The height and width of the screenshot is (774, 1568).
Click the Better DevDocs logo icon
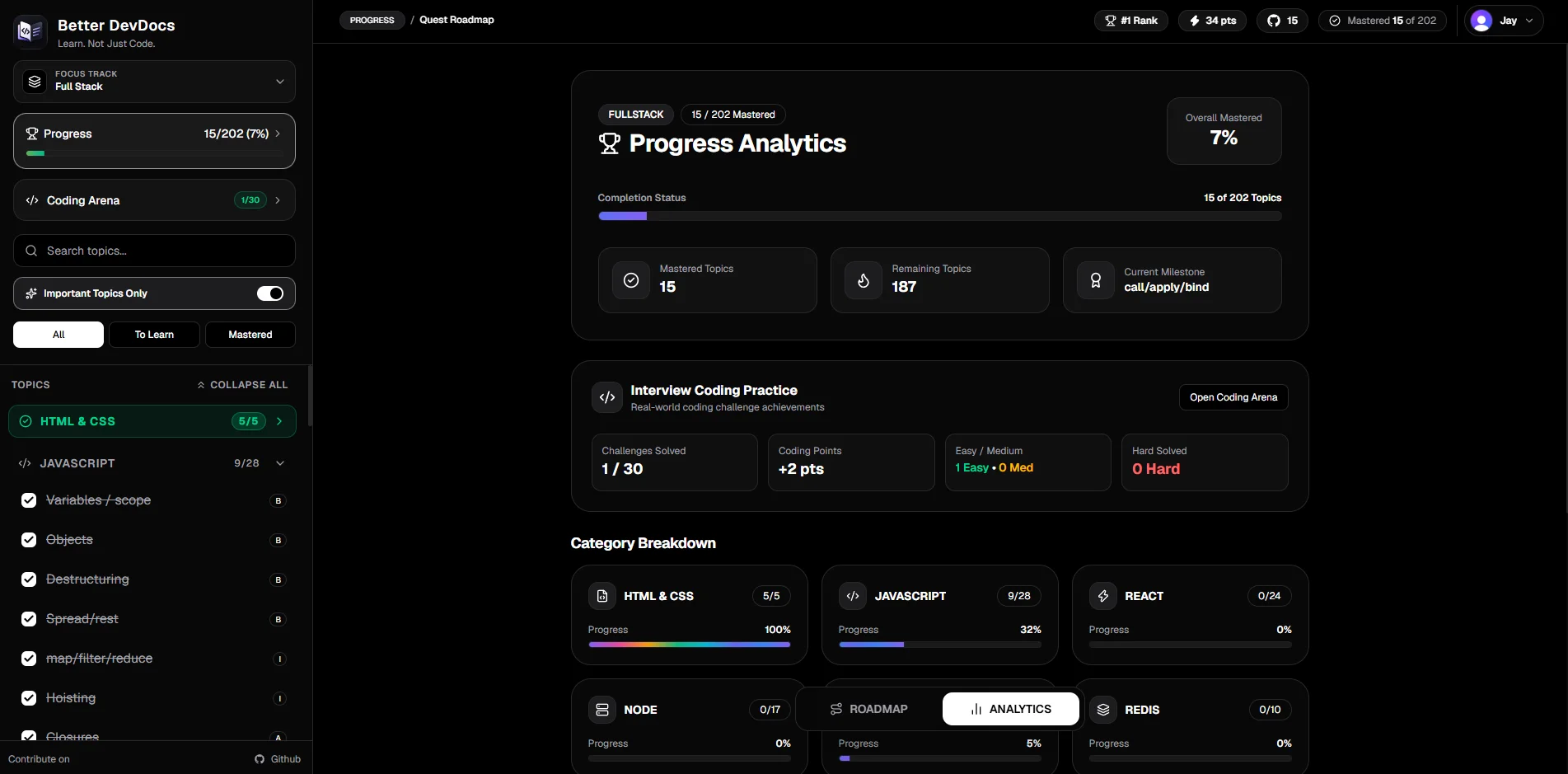[x=30, y=32]
